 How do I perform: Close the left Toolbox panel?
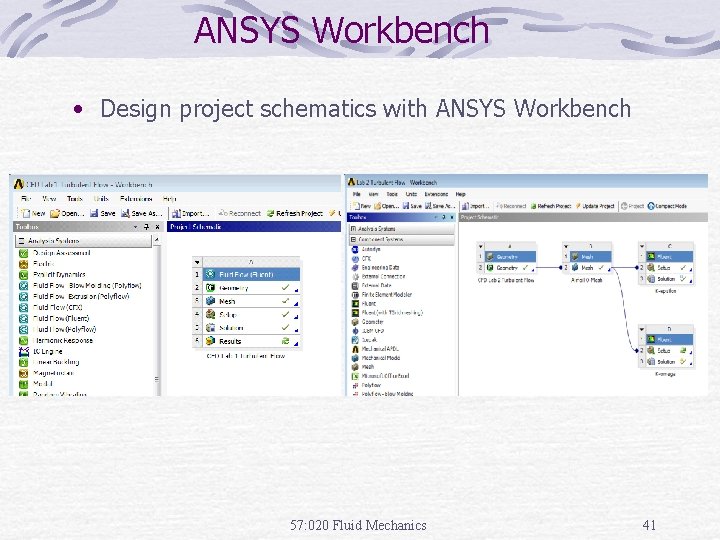tap(157, 227)
